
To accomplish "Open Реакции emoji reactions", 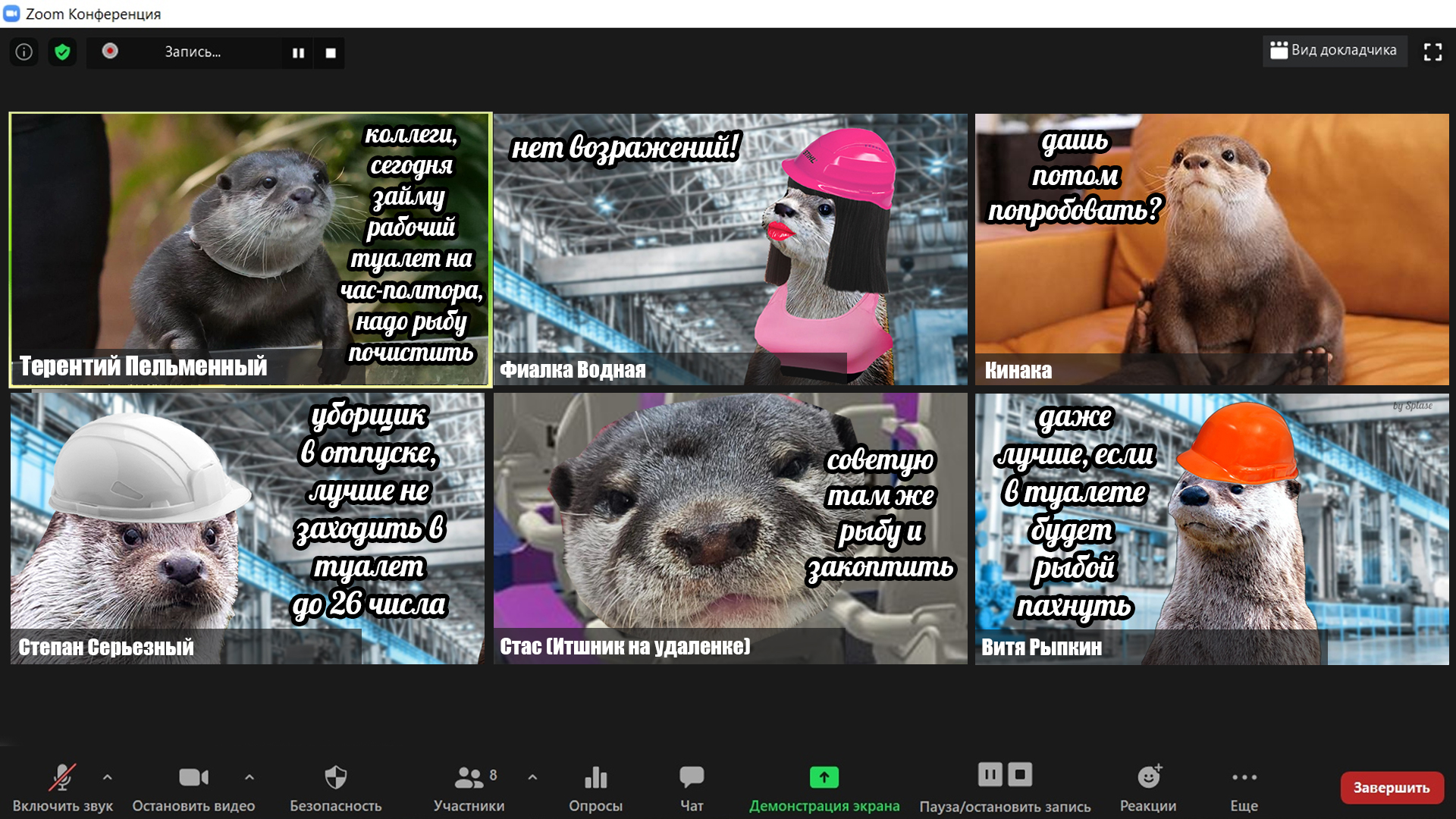I will (x=1148, y=787).
